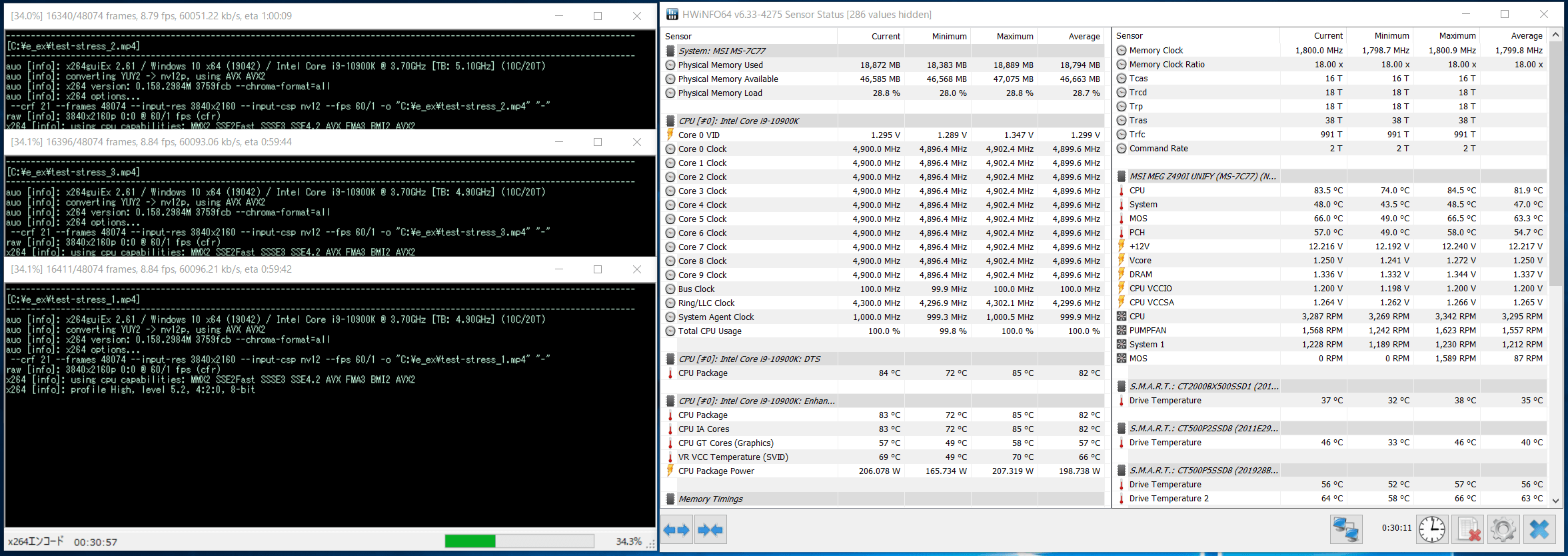Select the Trfc timing row
Screen dimensions: 1568x556
pyautogui.click(x=1331, y=134)
